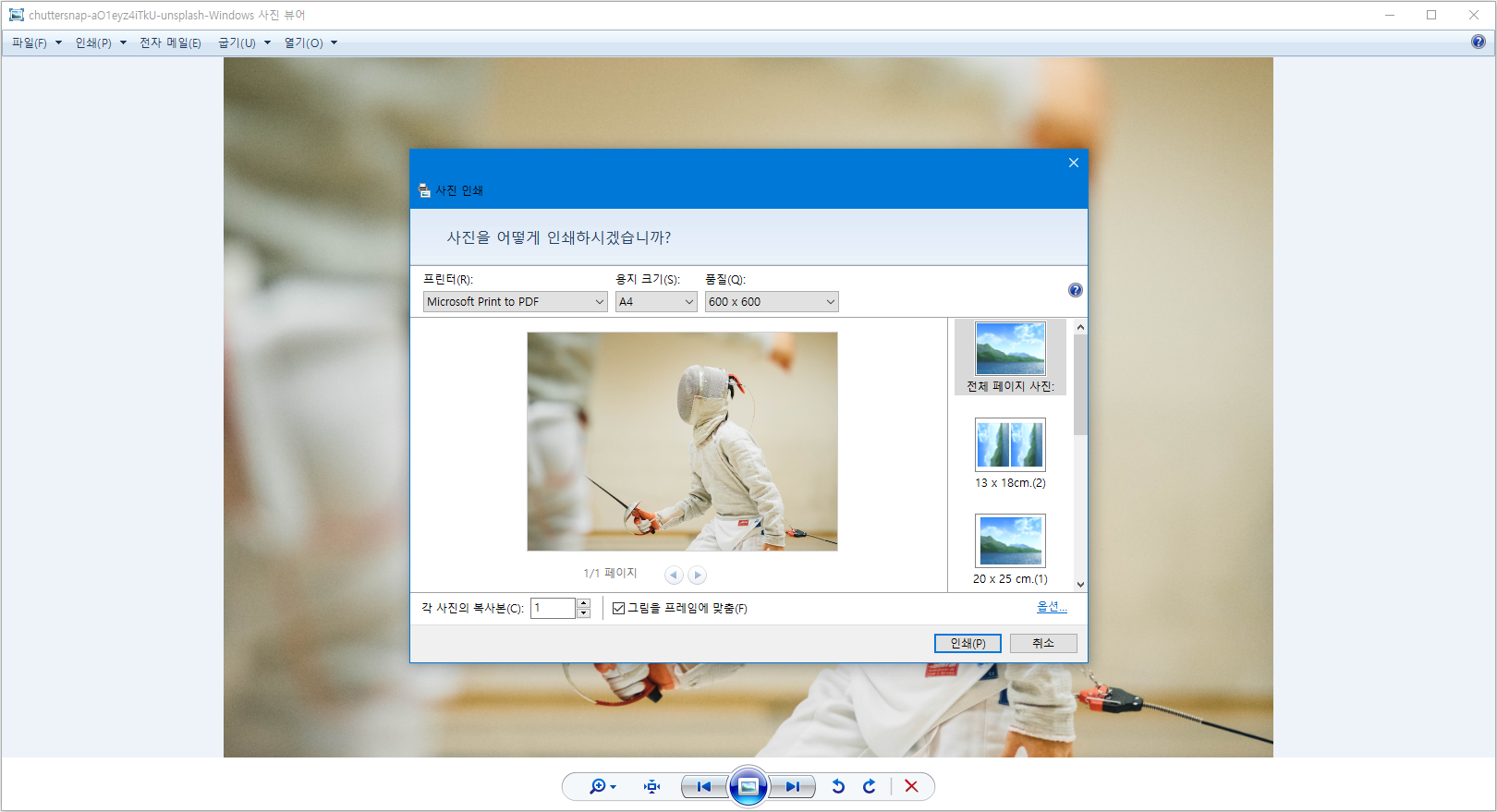1497x812 pixels.
Task: Open the 열기(O) menu
Action: coord(310,42)
